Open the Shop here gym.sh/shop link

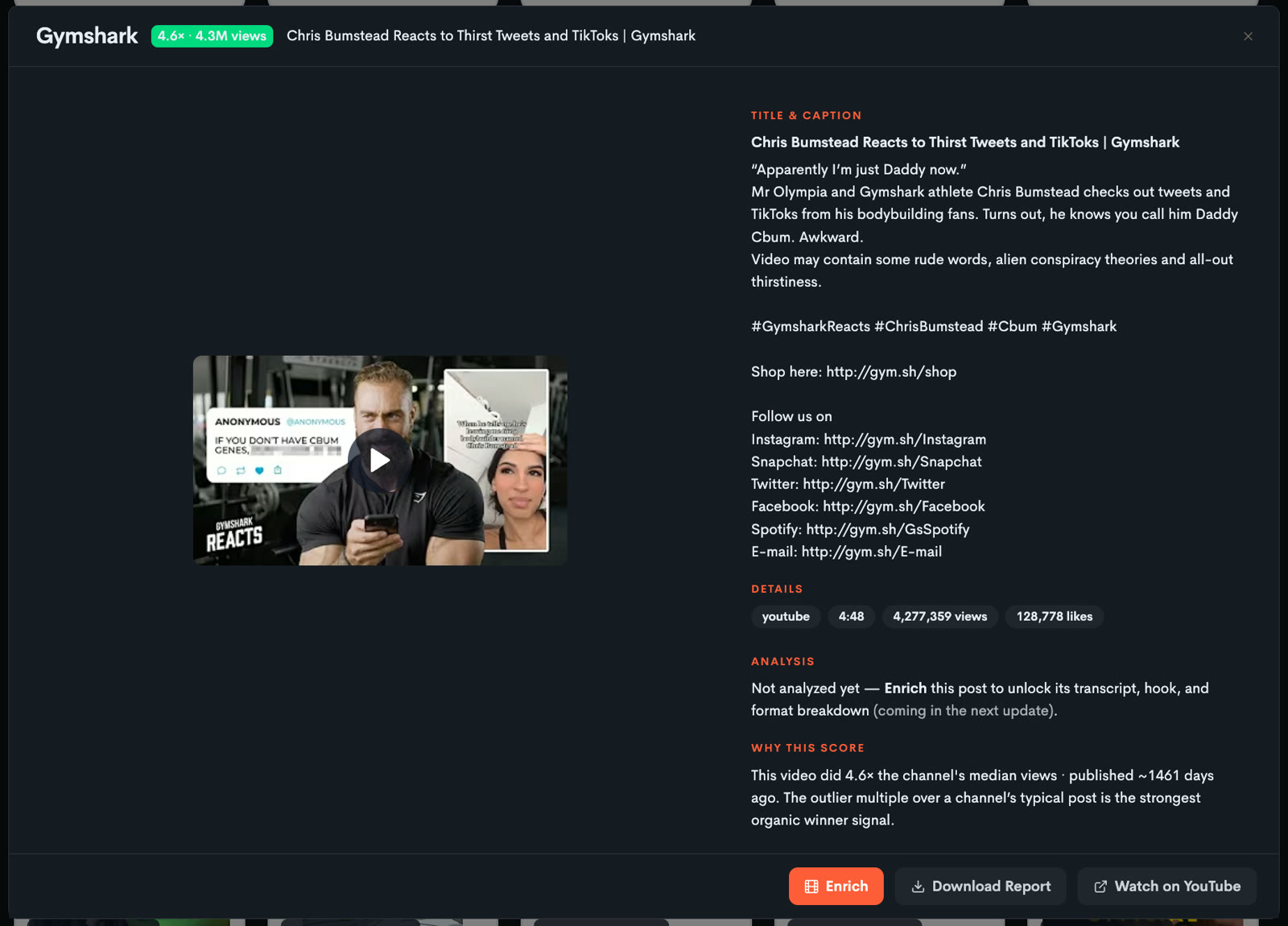pyautogui.click(x=891, y=371)
